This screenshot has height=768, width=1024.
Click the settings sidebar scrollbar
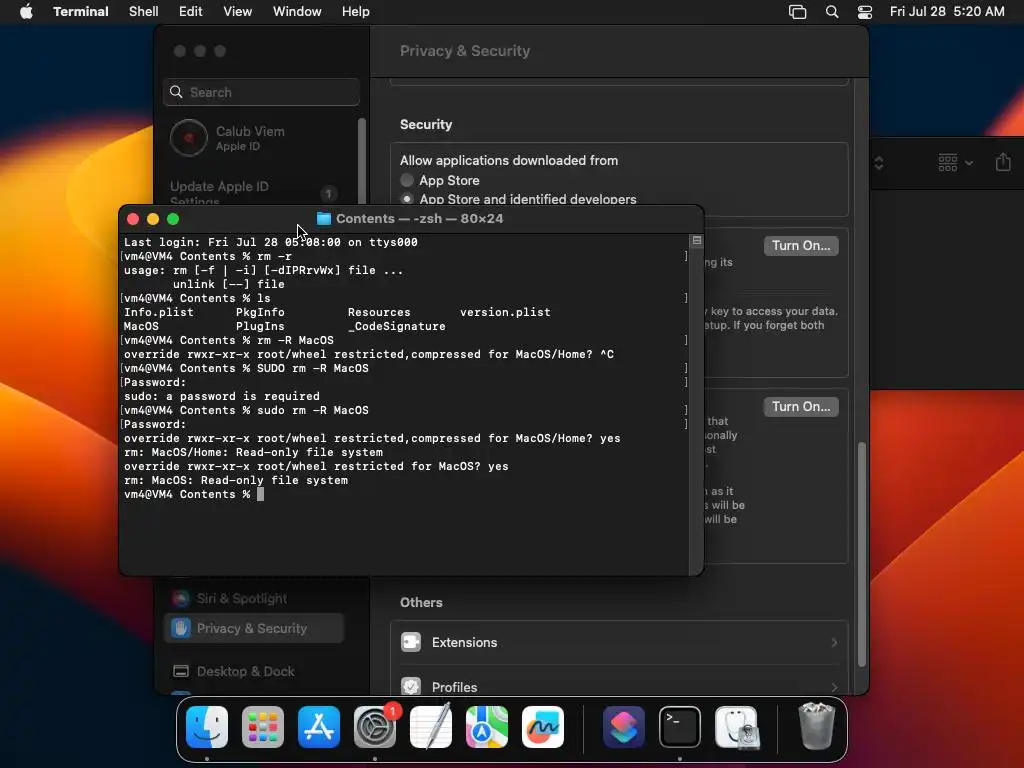pyautogui.click(x=361, y=160)
